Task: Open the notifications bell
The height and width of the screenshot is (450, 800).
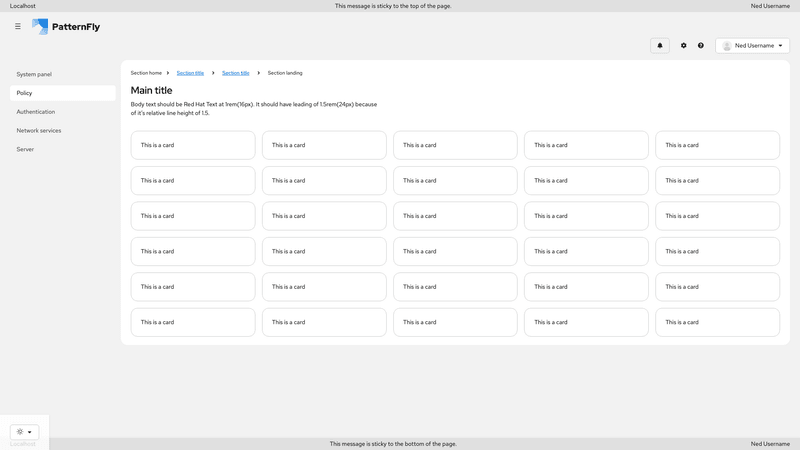Action: click(660, 45)
